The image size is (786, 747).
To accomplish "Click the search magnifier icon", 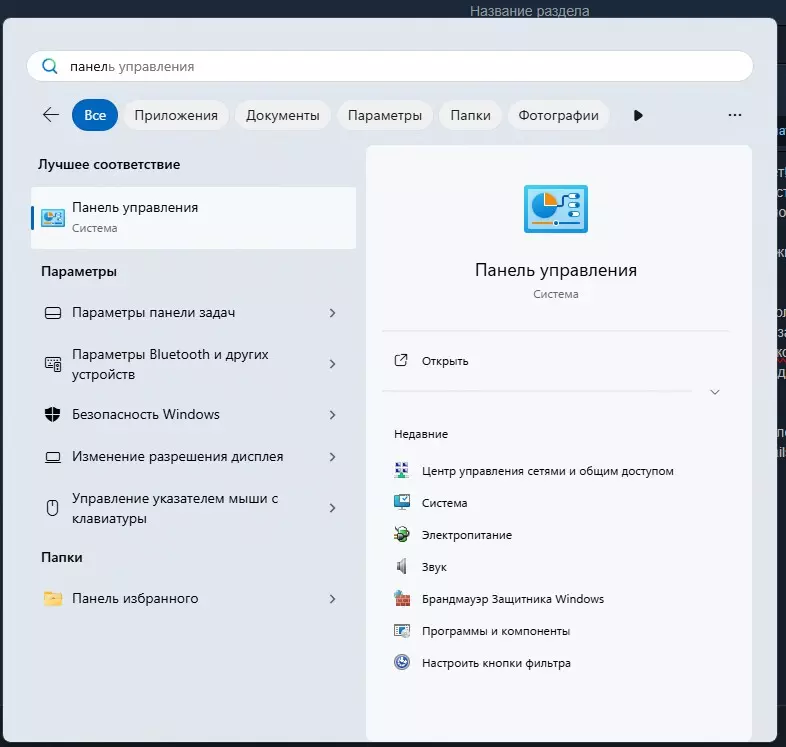I will (x=50, y=66).
